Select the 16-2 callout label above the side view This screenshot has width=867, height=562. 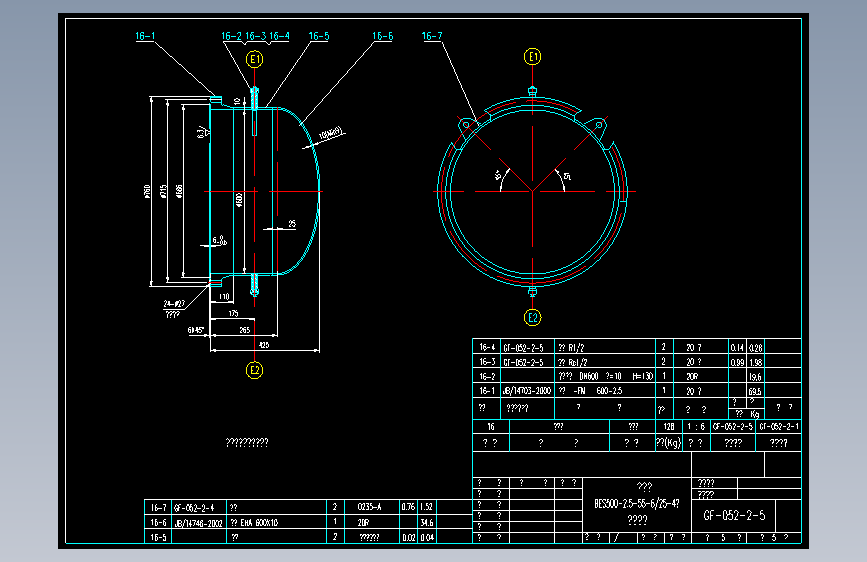click(232, 37)
